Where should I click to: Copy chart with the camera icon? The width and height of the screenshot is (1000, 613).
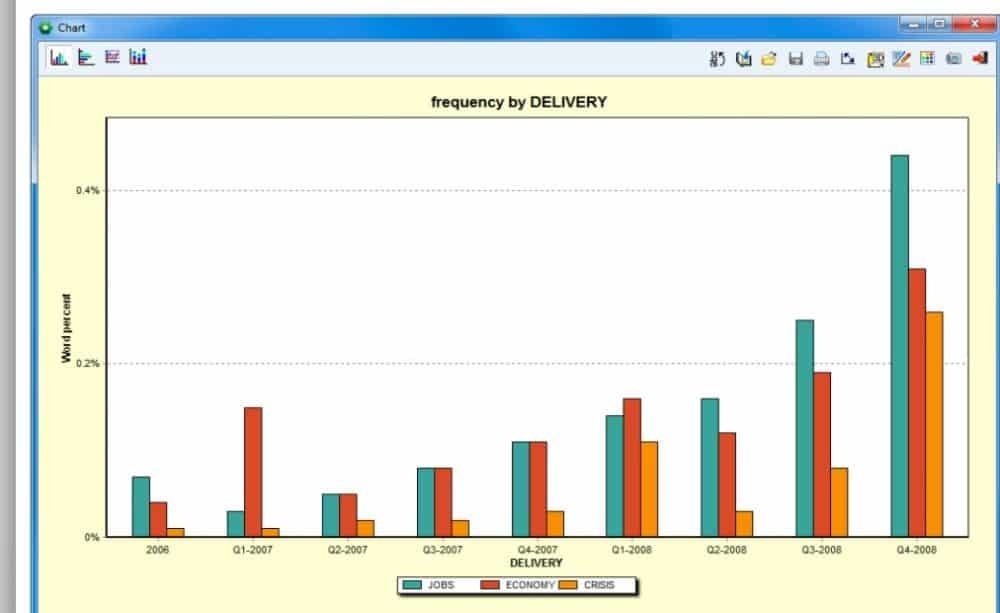click(953, 60)
